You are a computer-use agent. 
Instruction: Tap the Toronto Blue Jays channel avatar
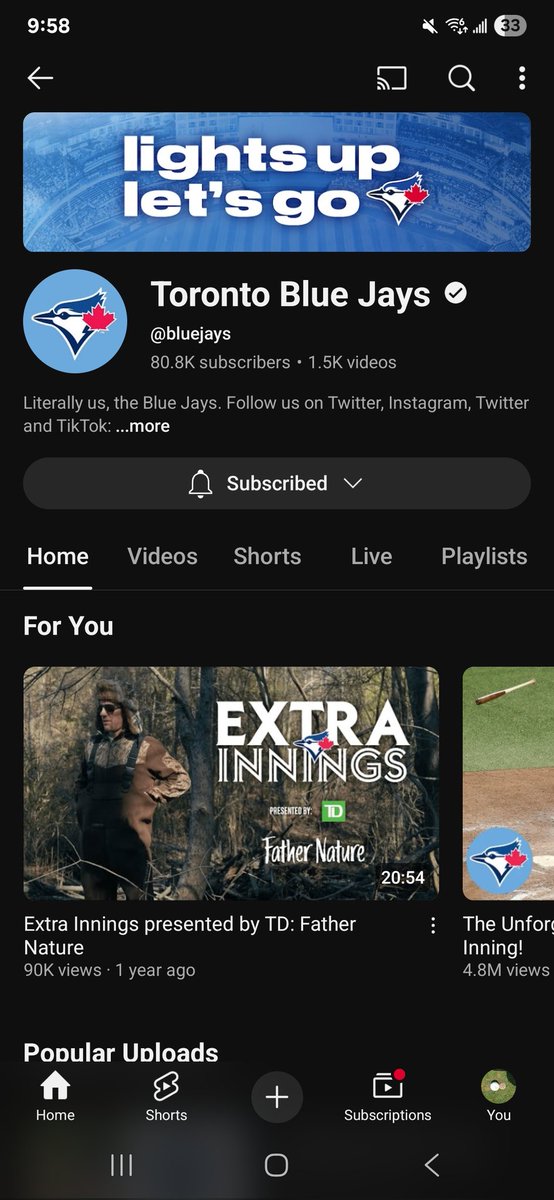(75, 321)
